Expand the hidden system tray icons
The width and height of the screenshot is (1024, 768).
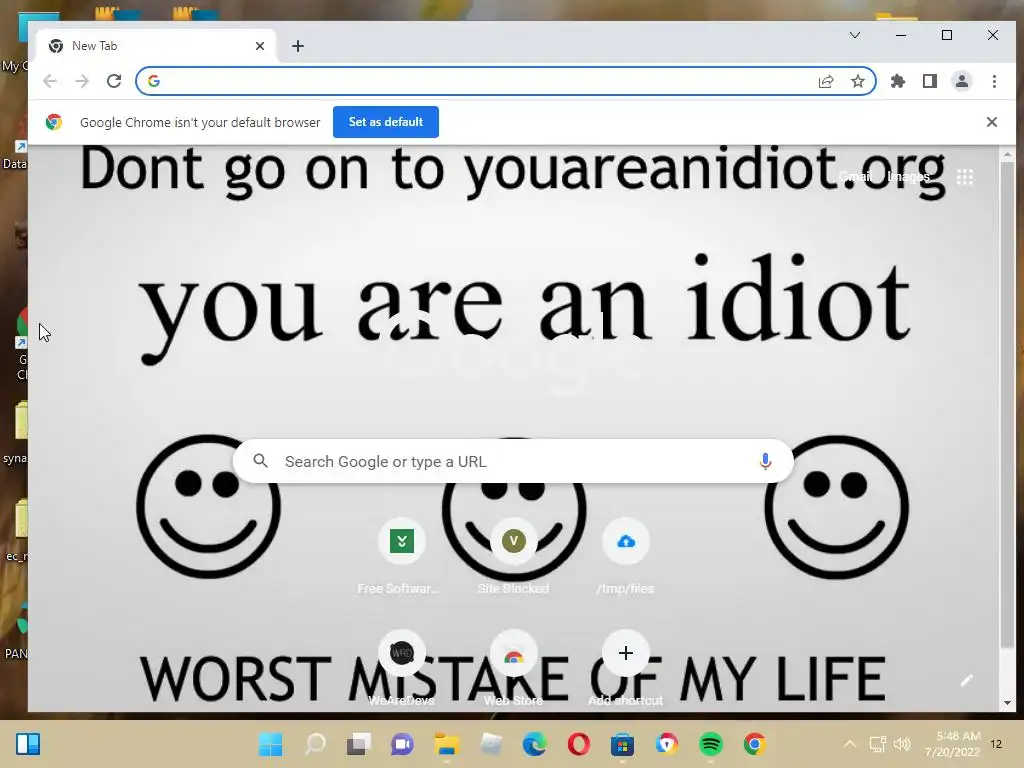point(850,744)
